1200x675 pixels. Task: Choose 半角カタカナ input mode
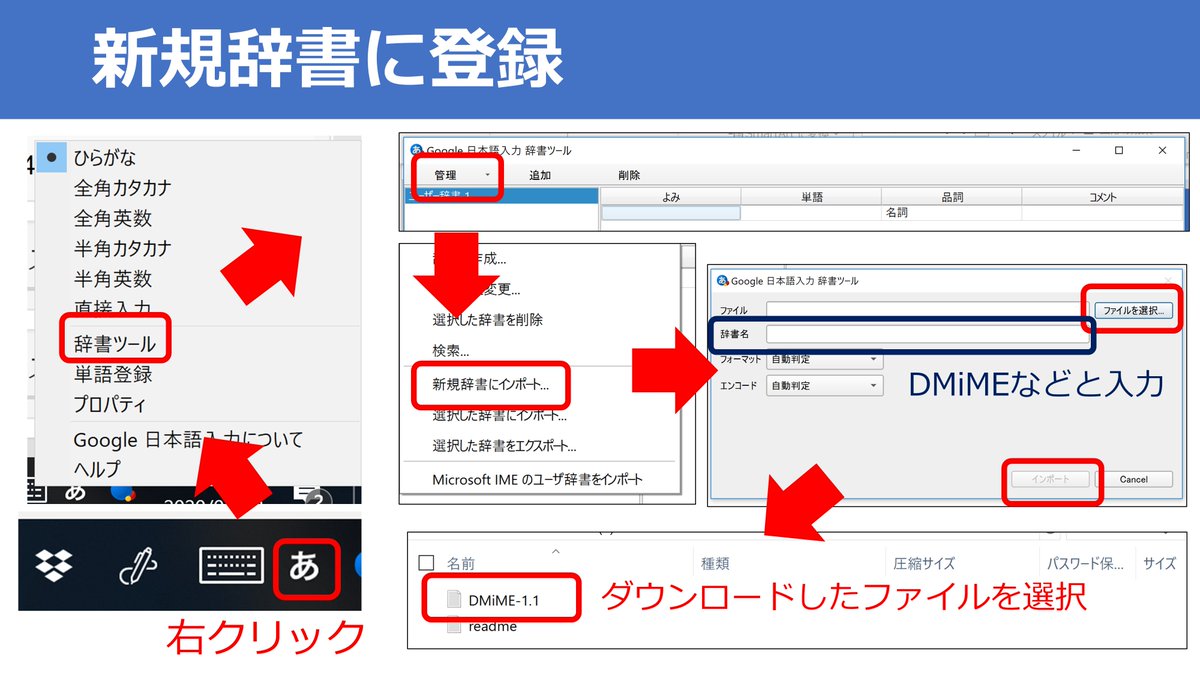122,248
